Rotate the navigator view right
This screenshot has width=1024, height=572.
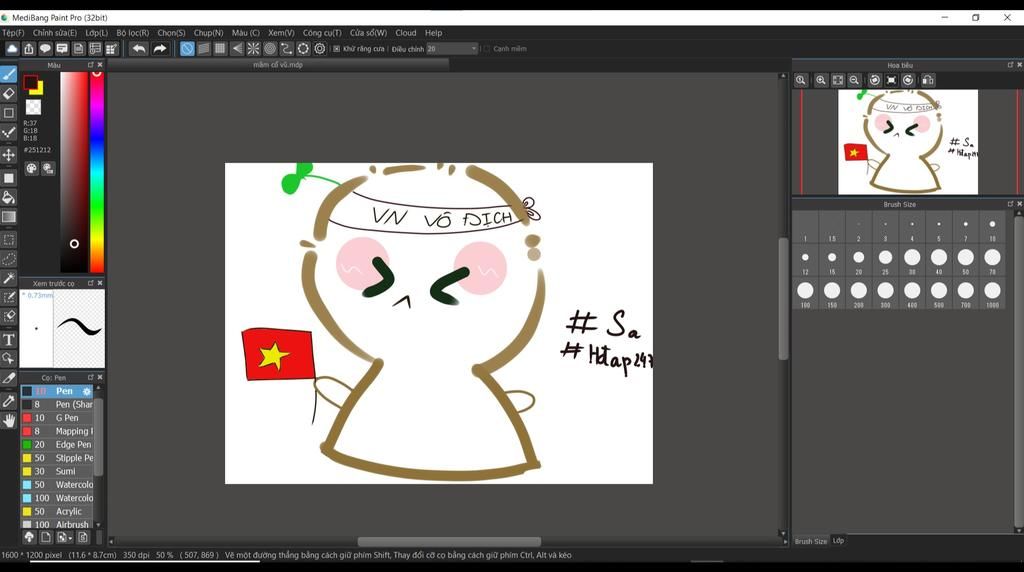click(x=908, y=80)
